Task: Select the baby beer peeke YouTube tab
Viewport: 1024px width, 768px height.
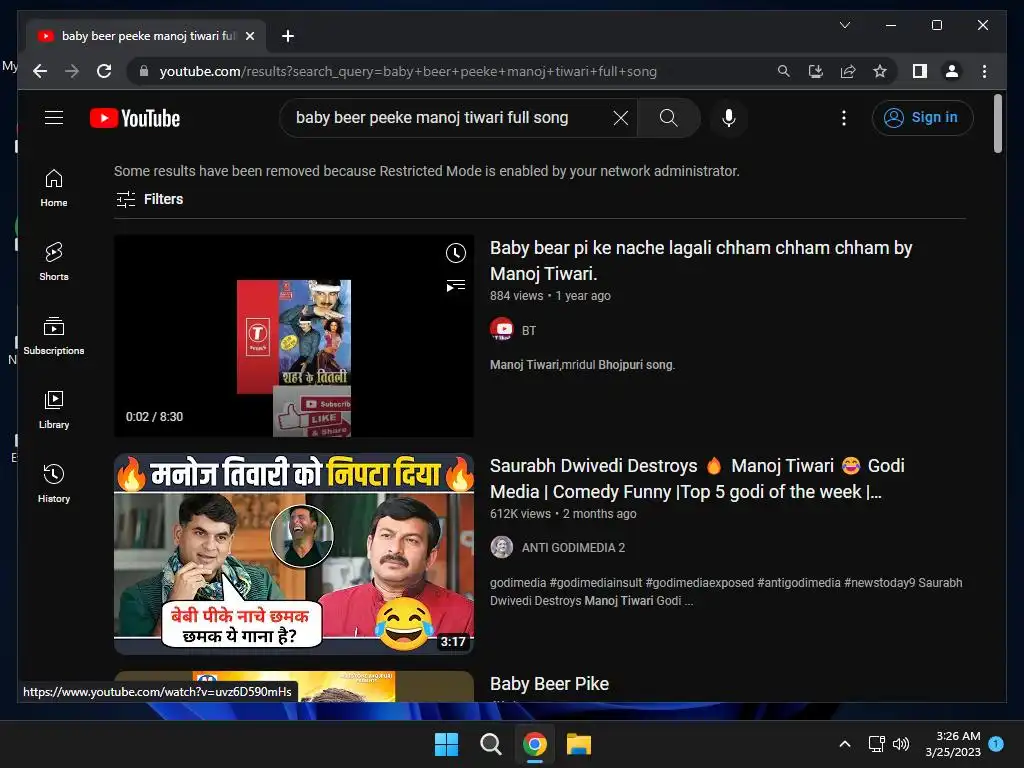Action: (x=146, y=36)
